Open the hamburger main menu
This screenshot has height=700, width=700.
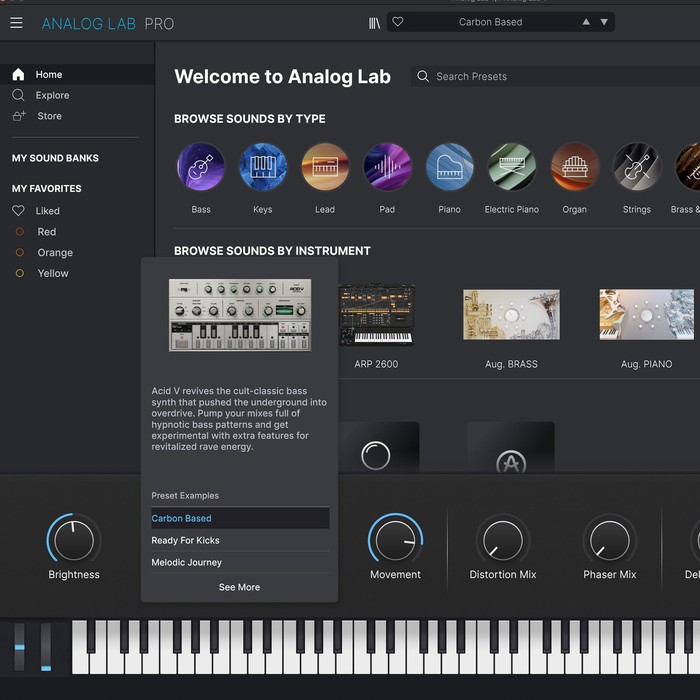16,22
